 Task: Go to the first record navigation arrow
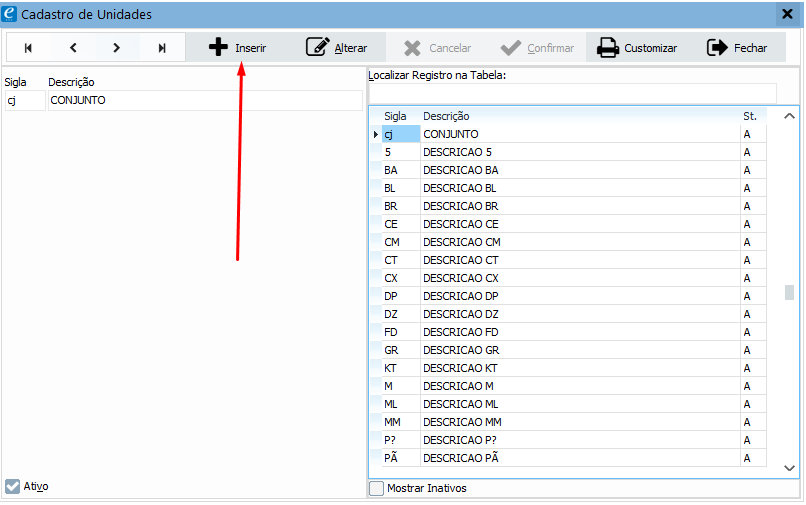coord(28,48)
